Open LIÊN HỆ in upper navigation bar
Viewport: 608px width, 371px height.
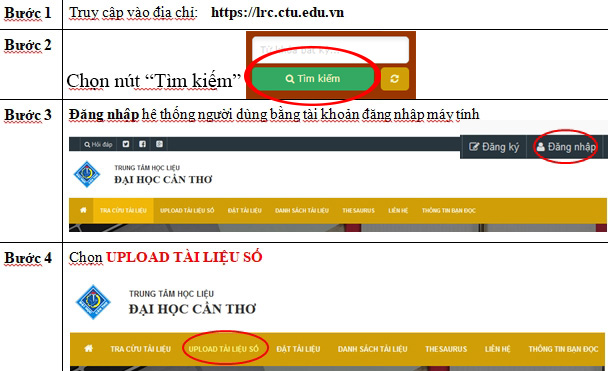click(398, 211)
